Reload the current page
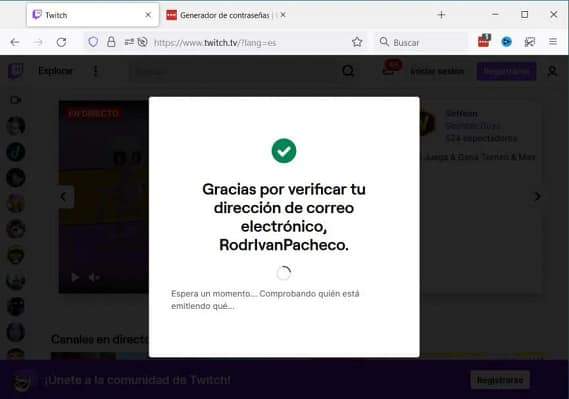This screenshot has height=399, width=569. tap(61, 42)
